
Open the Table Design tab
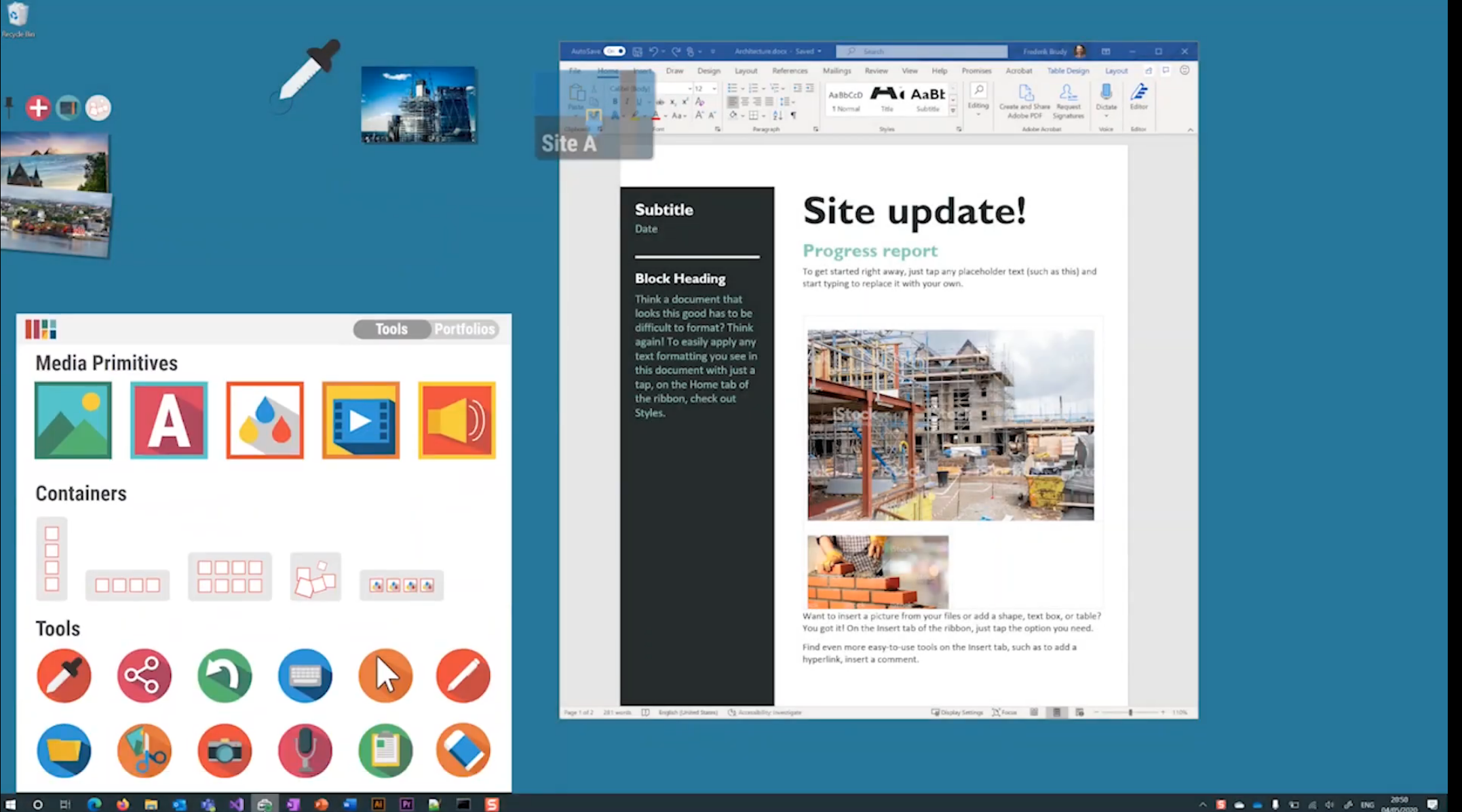1067,71
